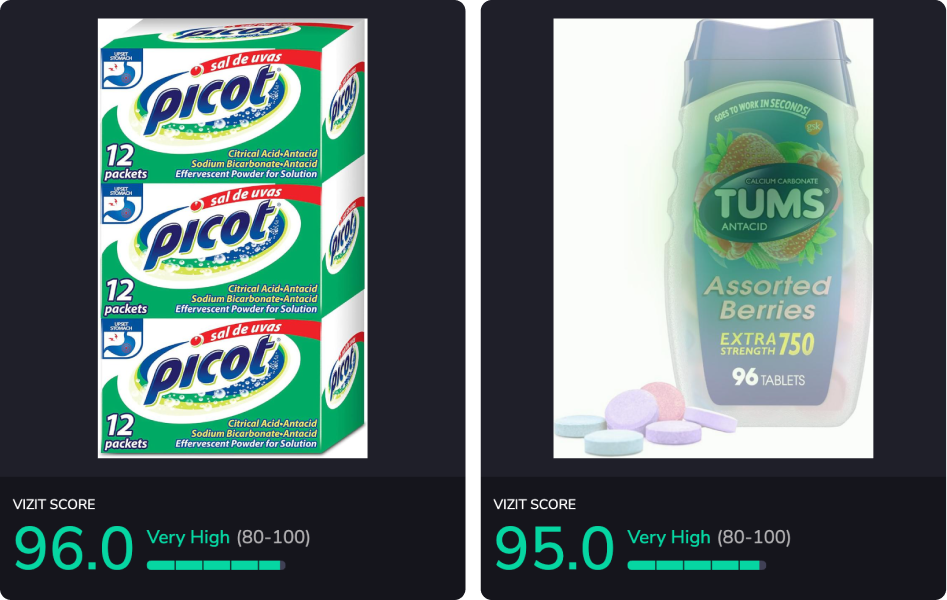The height and width of the screenshot is (600, 947).
Task: Open the TUMS Assorted Berries product image
Action: (713, 238)
